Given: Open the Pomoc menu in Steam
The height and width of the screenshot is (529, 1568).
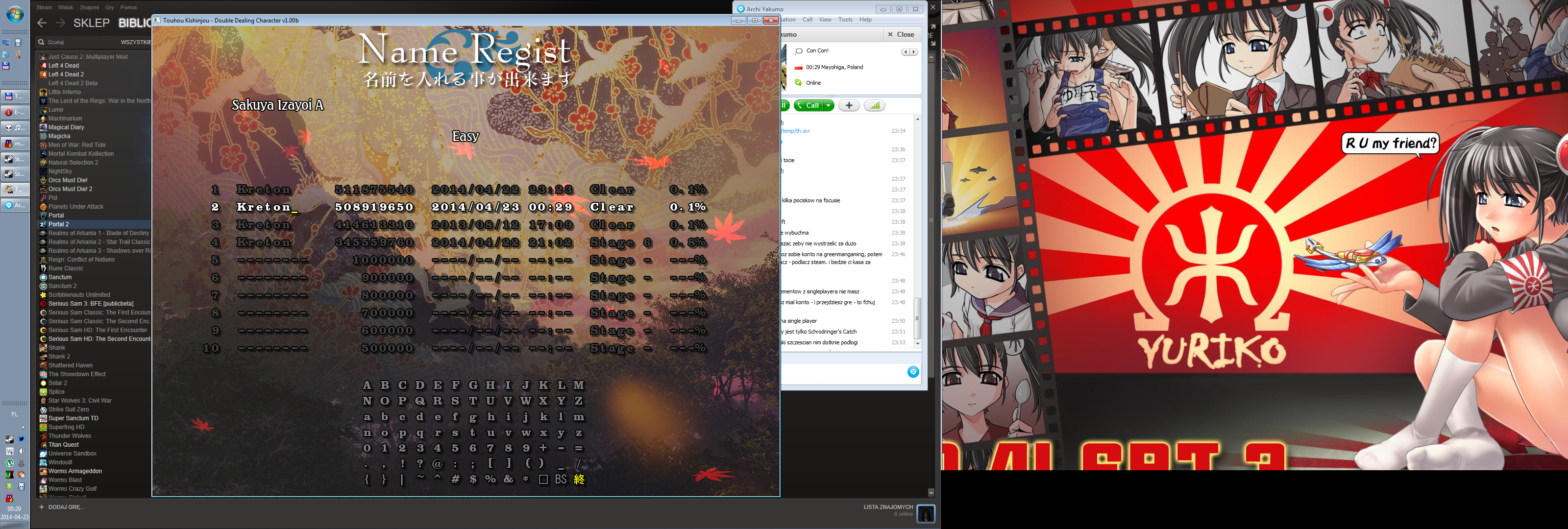Looking at the screenshot, I should coord(129,7).
